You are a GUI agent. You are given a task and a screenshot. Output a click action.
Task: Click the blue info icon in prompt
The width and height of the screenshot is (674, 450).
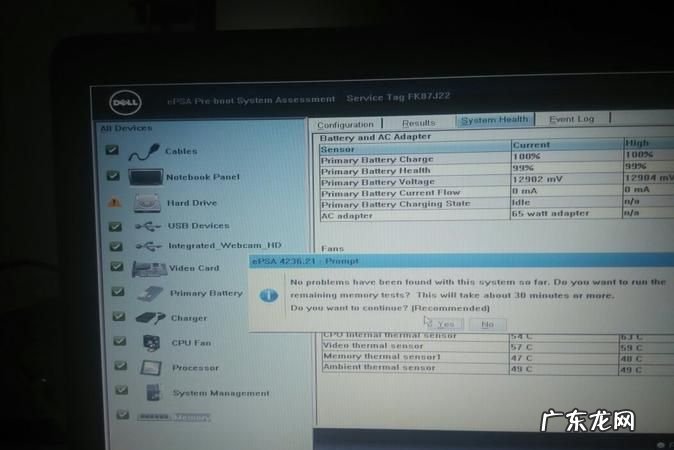[x=269, y=295]
